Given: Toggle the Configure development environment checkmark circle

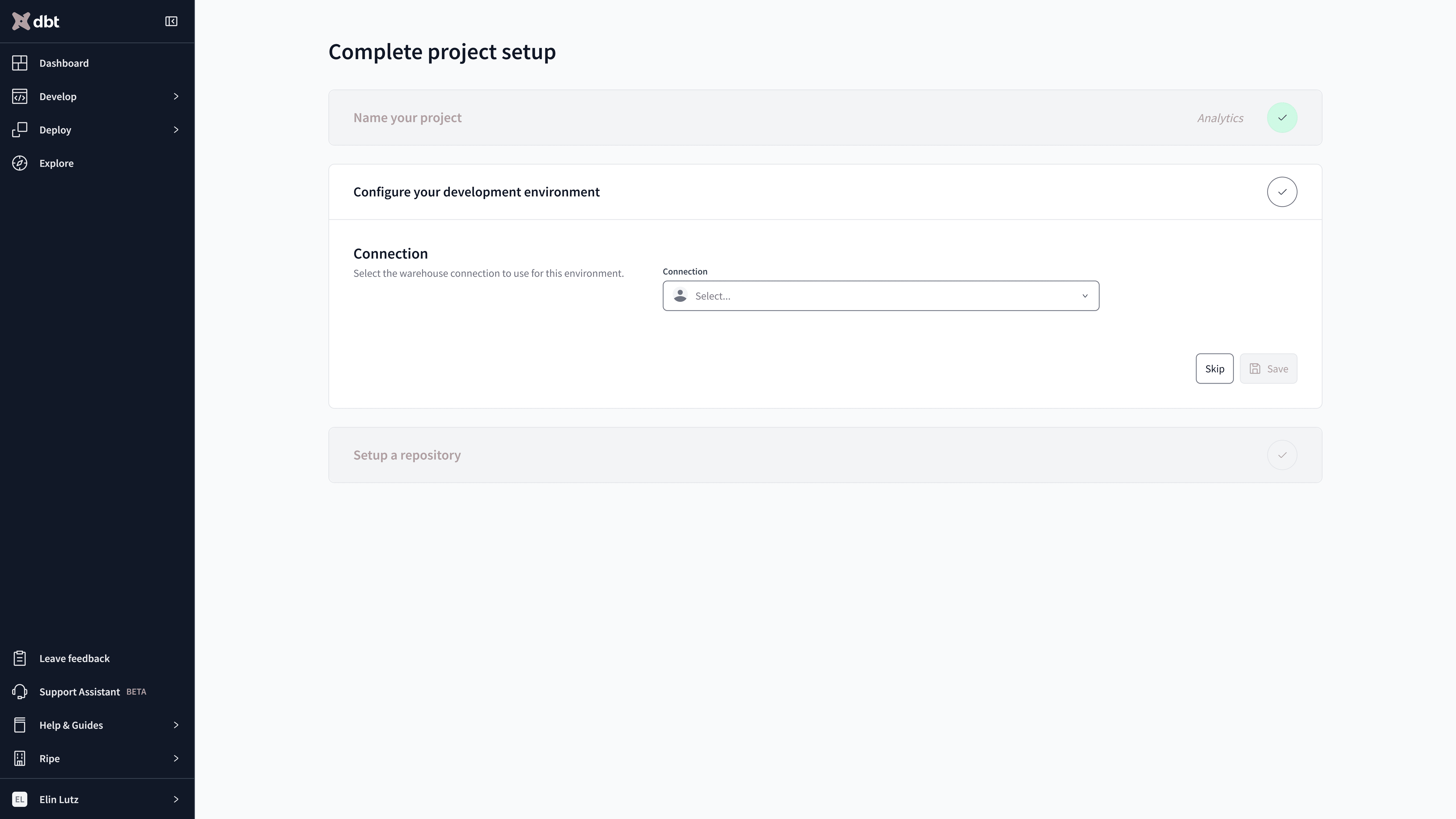Looking at the screenshot, I should pyautogui.click(x=1282, y=192).
